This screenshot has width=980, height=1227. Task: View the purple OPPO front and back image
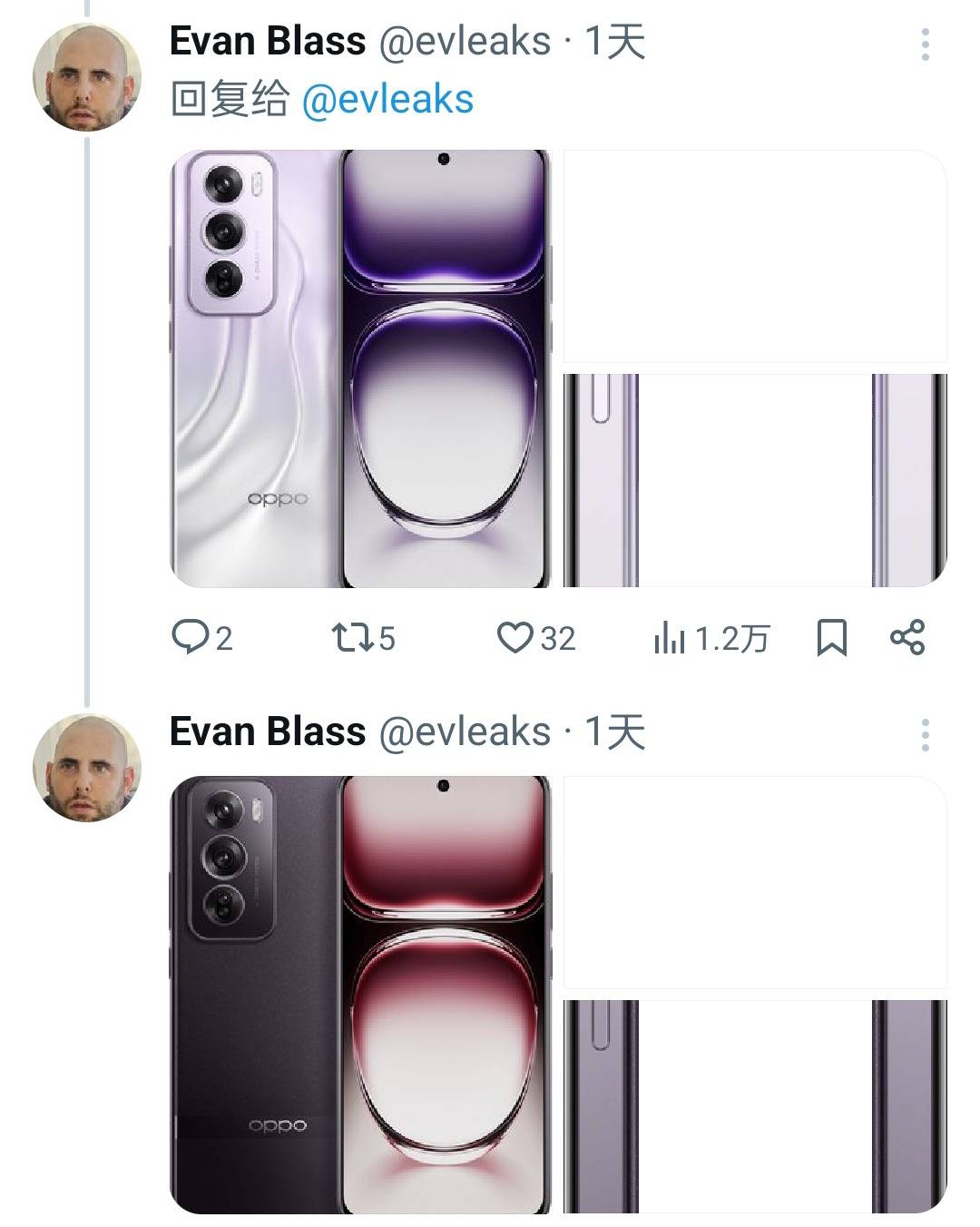click(361, 368)
